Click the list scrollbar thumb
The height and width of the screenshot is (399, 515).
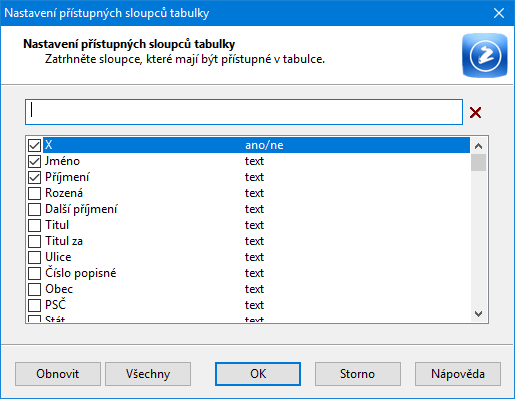tap(479, 162)
